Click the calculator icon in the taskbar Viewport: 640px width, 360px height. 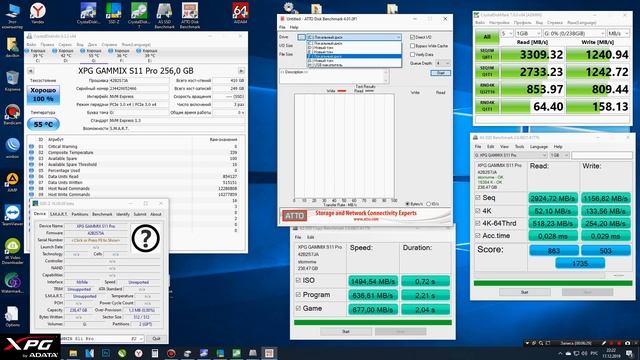155,353
